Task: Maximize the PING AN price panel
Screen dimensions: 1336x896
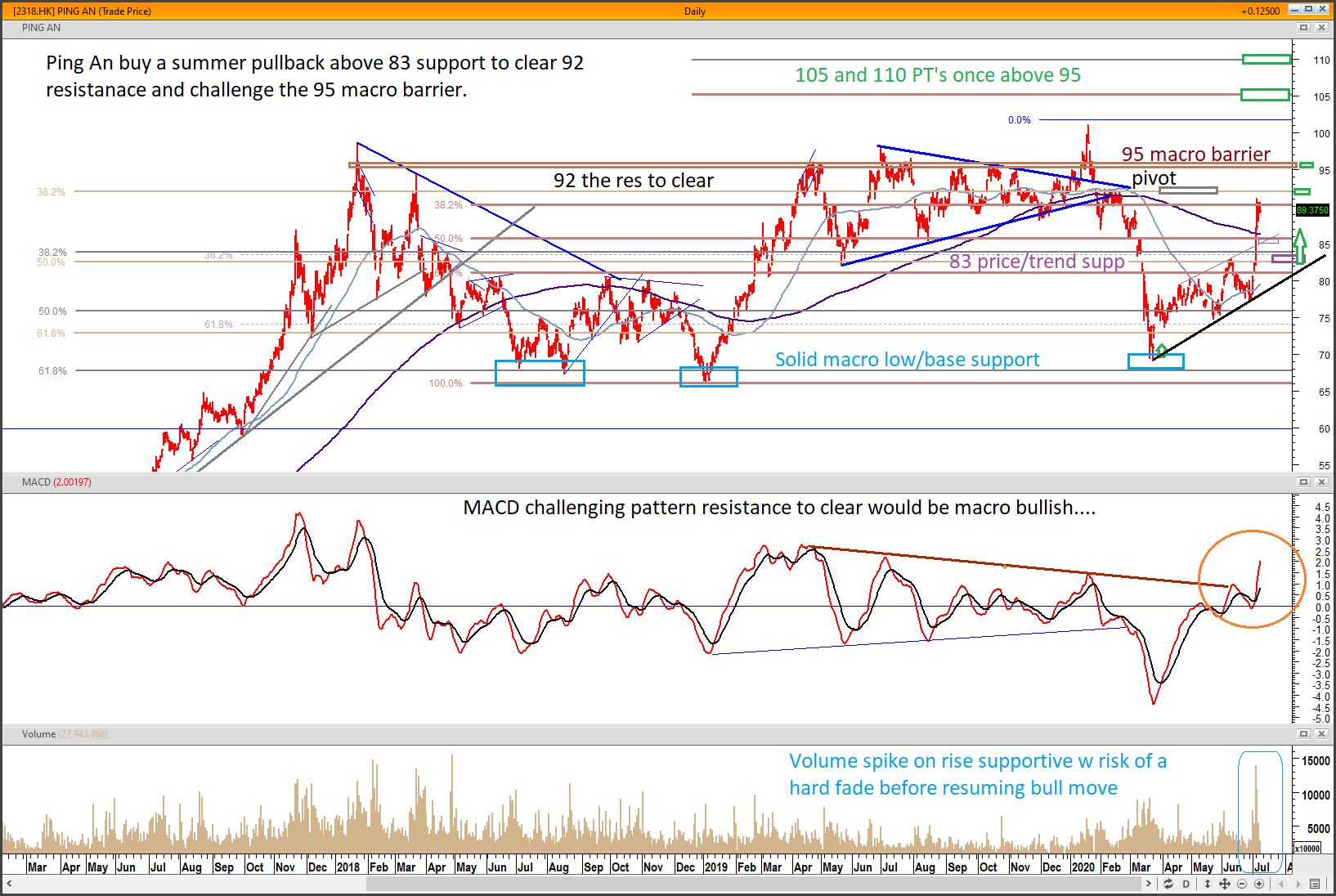Action: coord(1304,28)
